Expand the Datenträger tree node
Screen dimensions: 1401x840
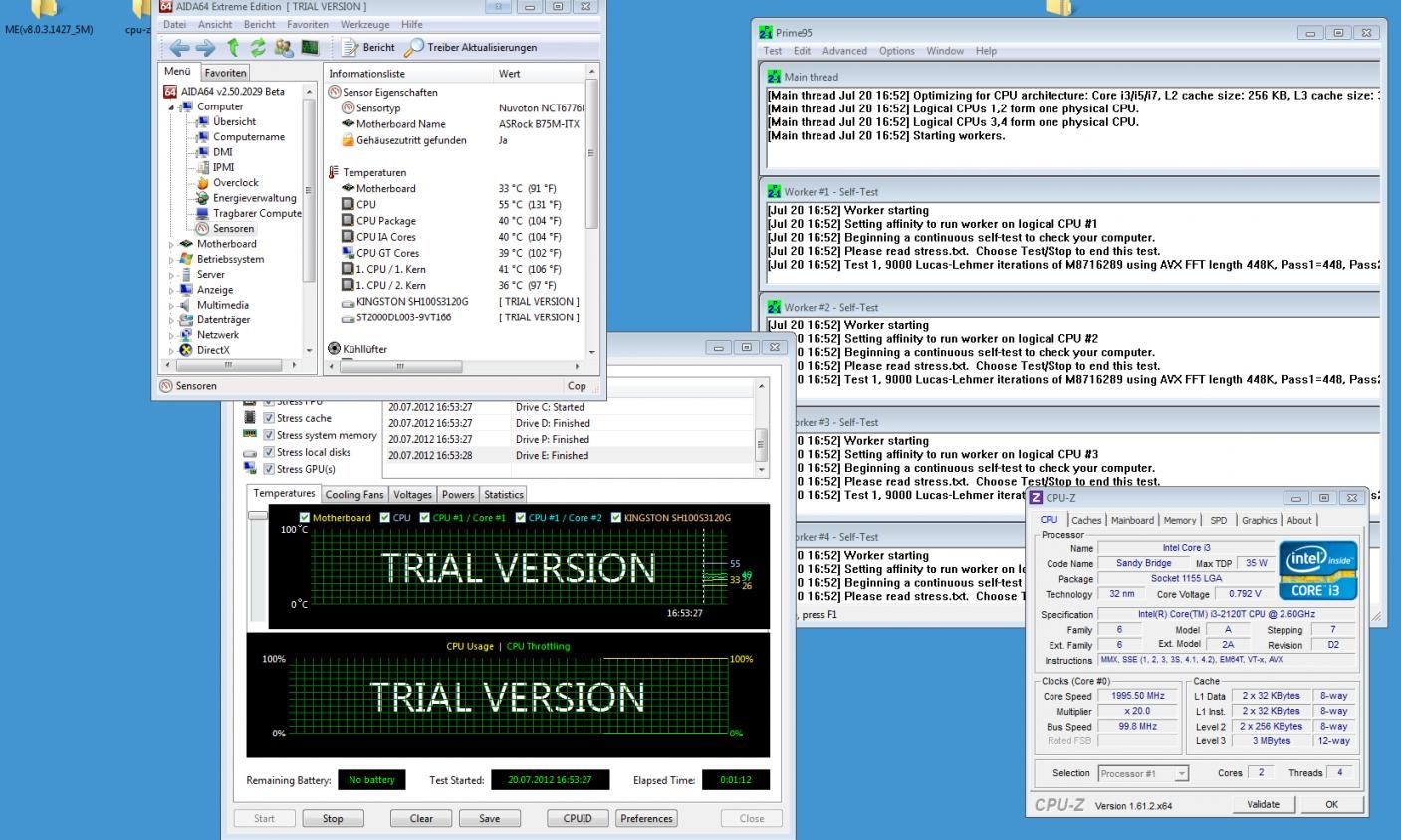[170, 320]
